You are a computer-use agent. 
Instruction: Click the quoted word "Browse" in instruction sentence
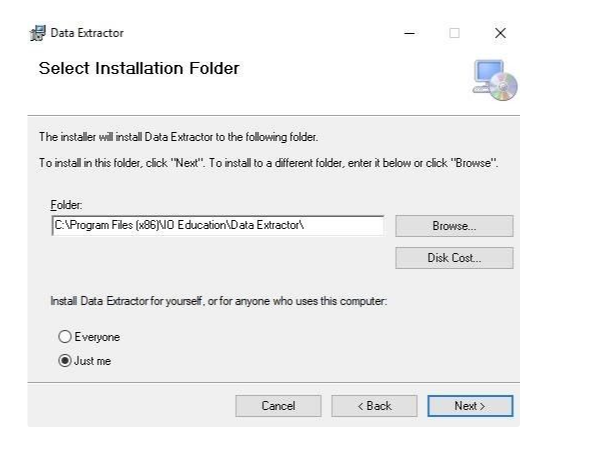tap(474, 163)
